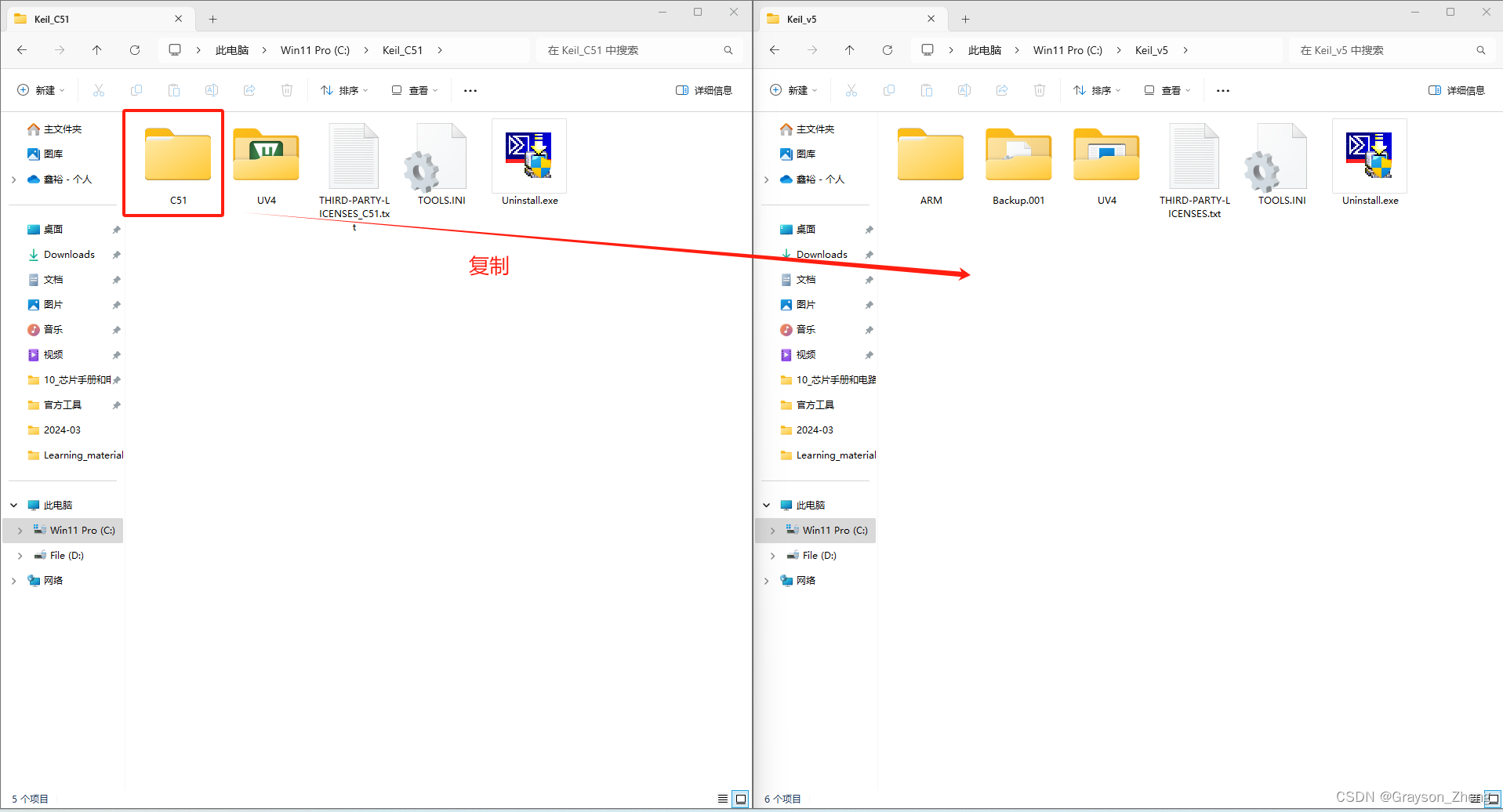
Task: Select THIRD-PARTY-LICENSES.txt in Keil_v5 window
Action: 1194,170
